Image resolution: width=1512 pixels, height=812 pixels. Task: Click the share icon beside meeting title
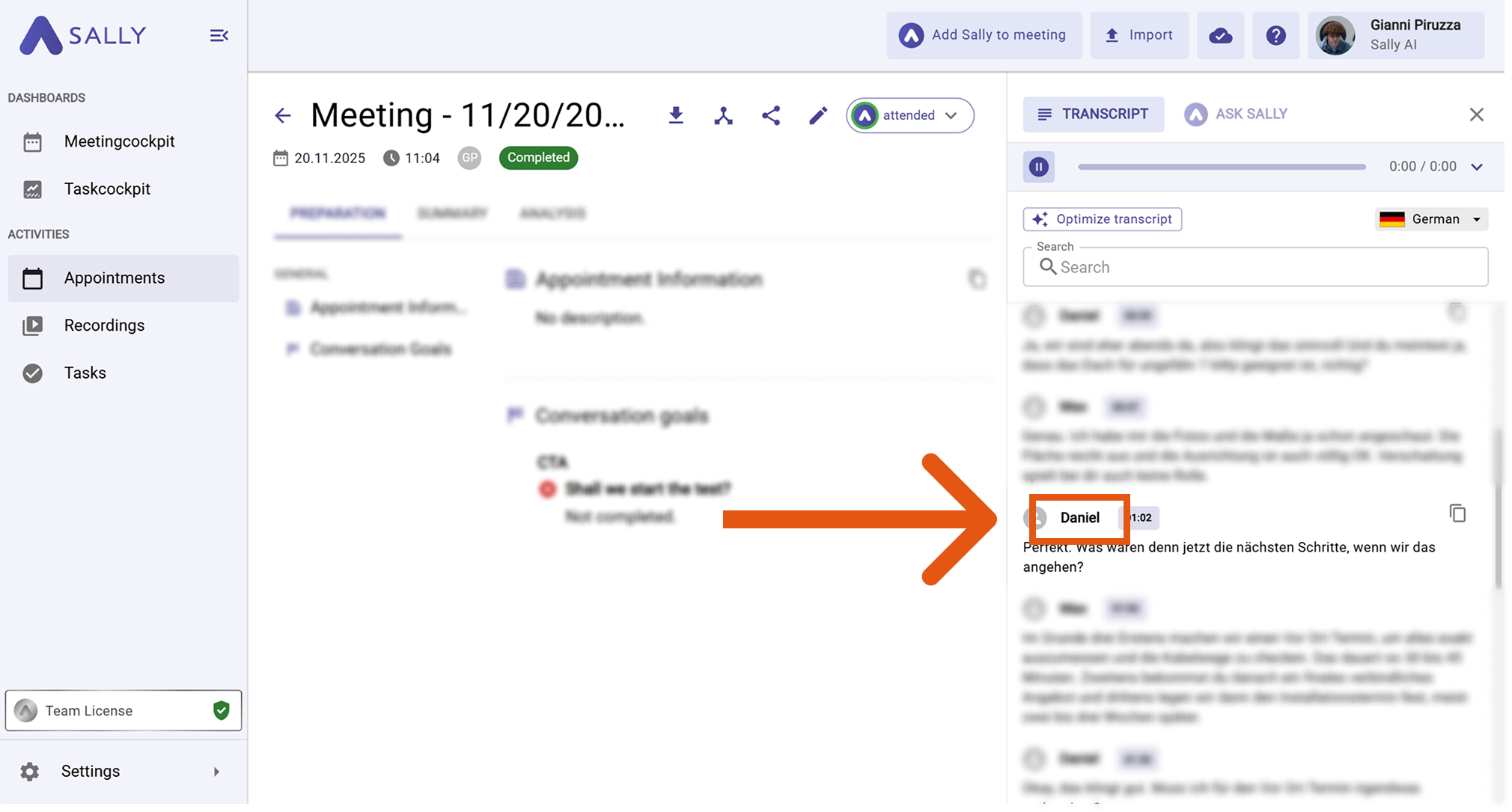pyautogui.click(x=771, y=115)
